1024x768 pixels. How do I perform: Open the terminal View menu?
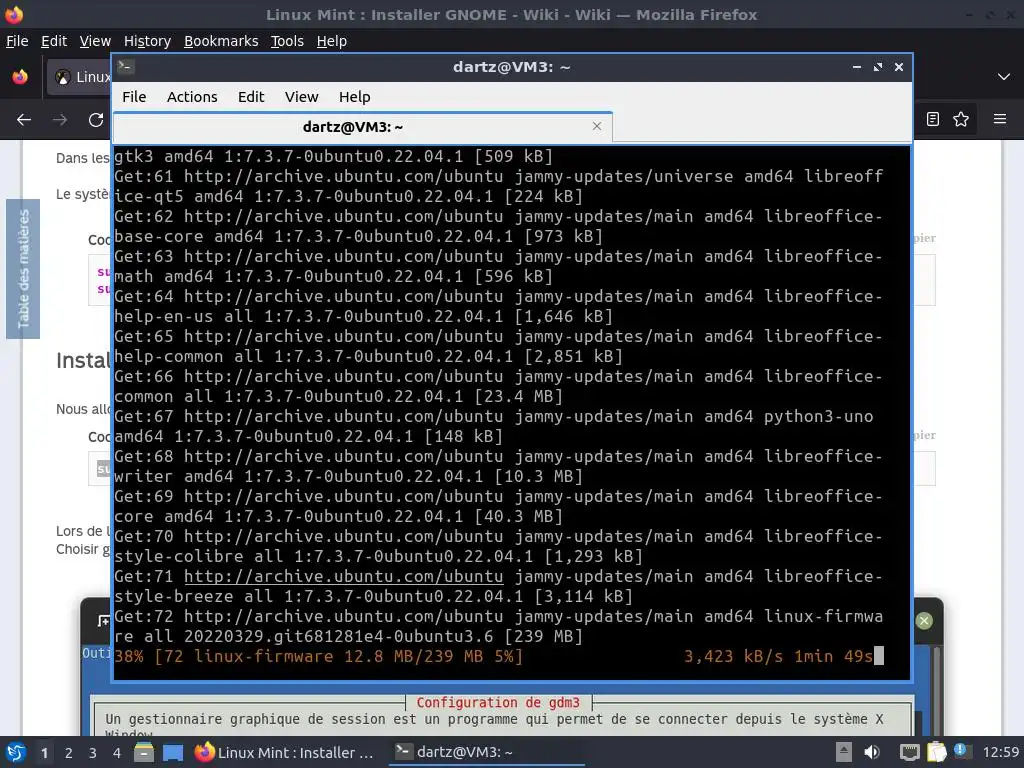click(x=301, y=97)
